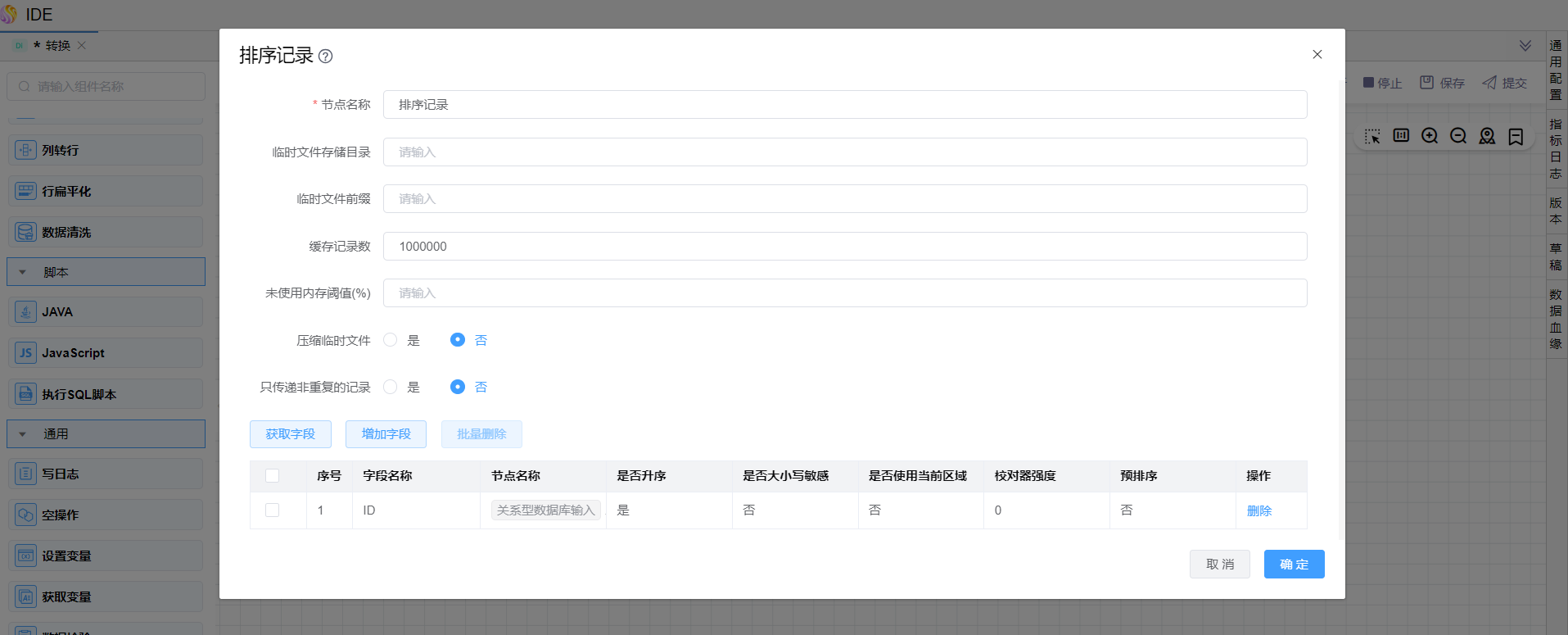Collapse the 脚本 component group
The image size is (1568, 635).
pyautogui.click(x=23, y=272)
